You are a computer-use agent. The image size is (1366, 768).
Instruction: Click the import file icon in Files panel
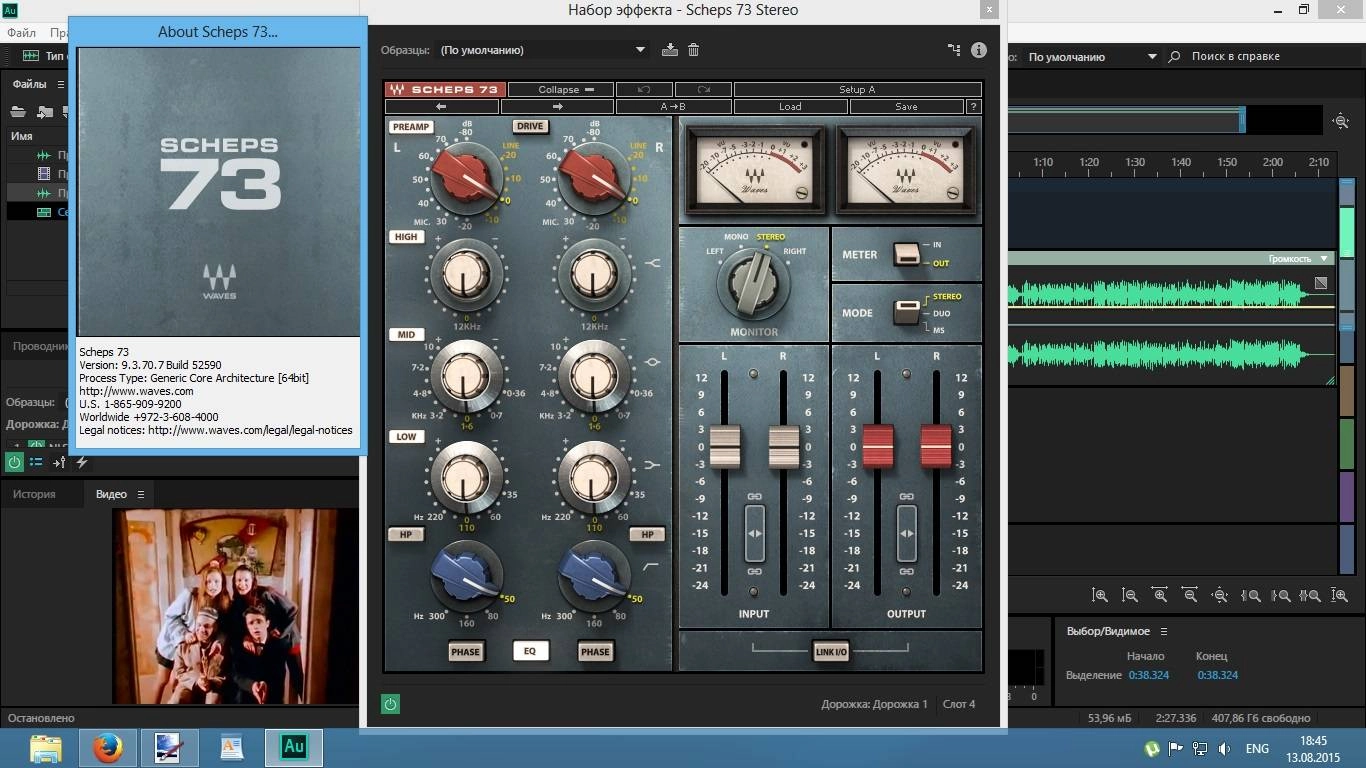45,111
